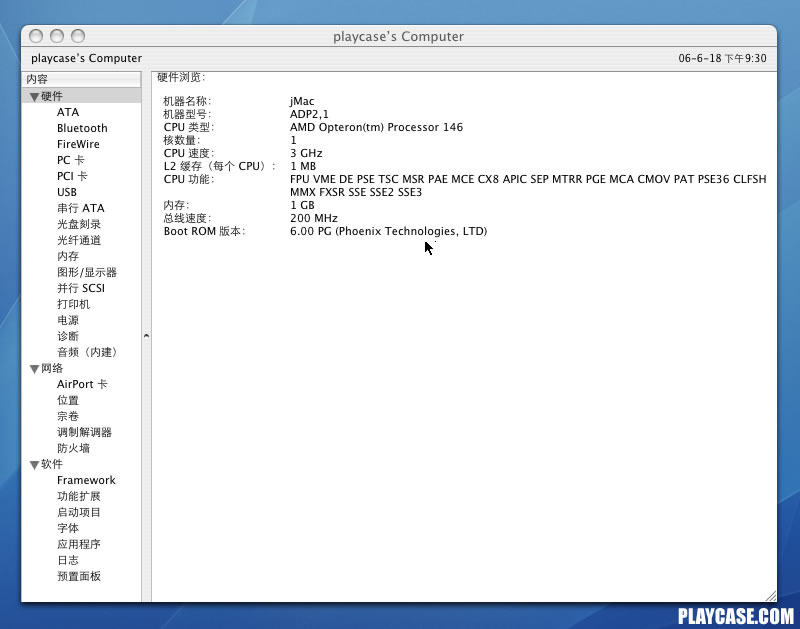Click the sidebar split-view divider handle
Image resolution: width=800 pixels, height=629 pixels.
pos(146,336)
